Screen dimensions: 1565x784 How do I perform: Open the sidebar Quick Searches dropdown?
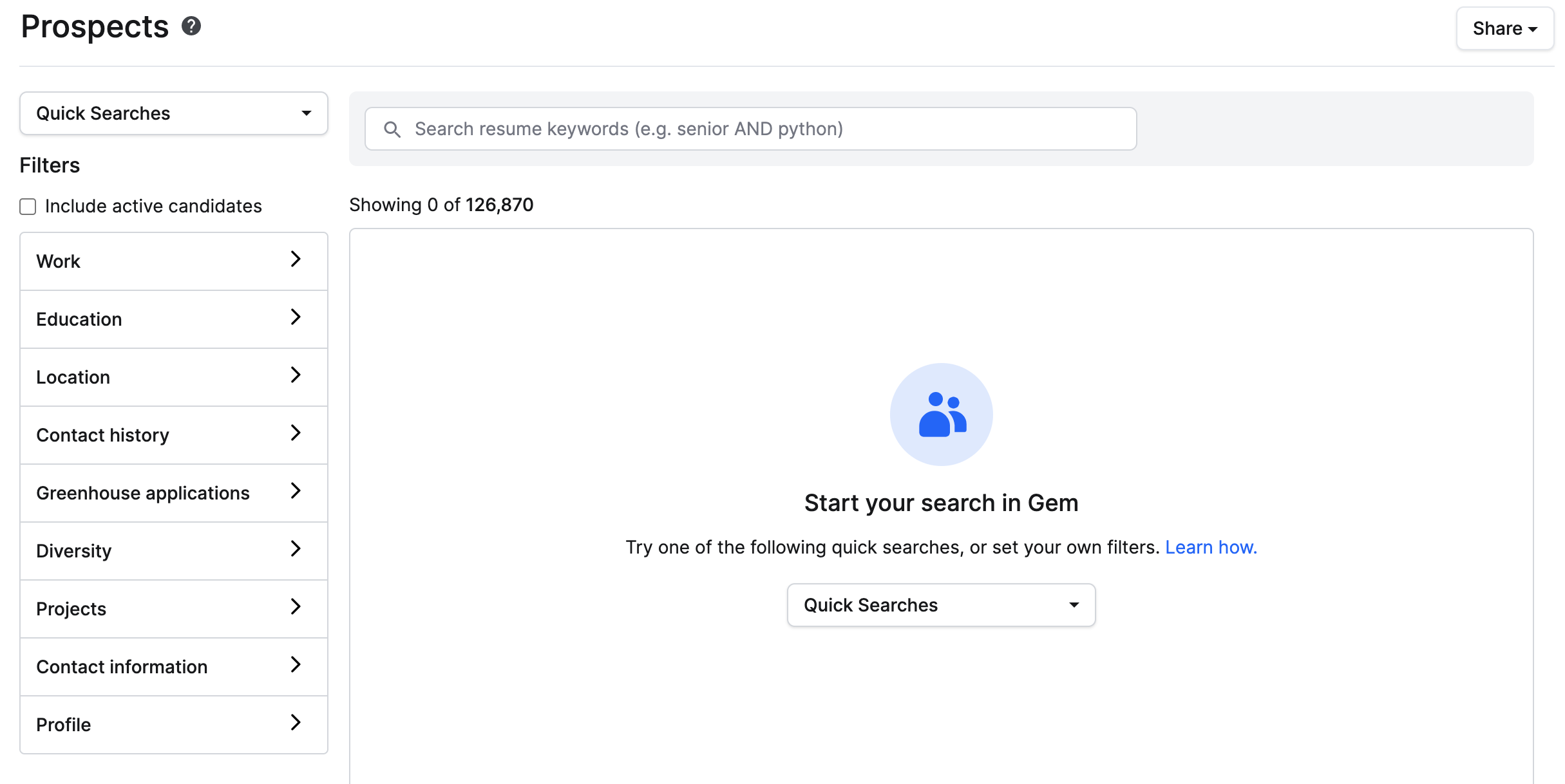pyautogui.click(x=174, y=113)
